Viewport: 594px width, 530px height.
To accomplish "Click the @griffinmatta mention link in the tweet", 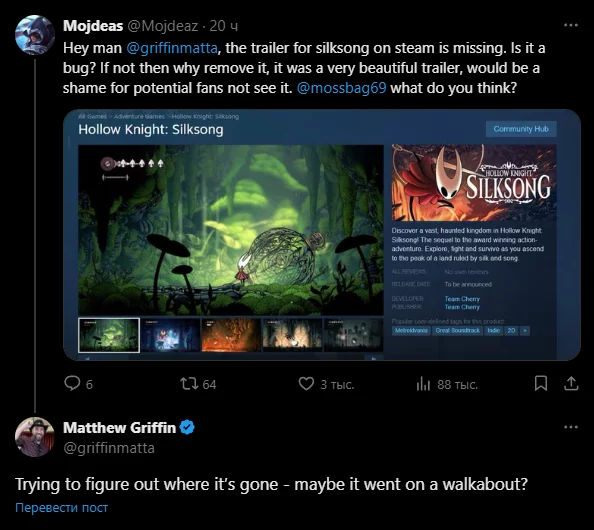I will click(x=172, y=48).
